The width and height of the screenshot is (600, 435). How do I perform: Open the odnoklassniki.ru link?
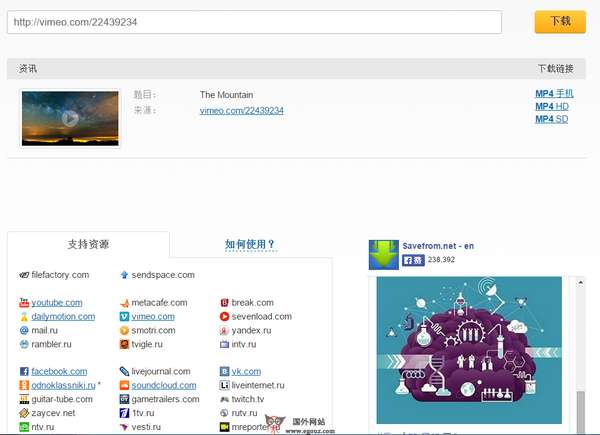pos(64,385)
